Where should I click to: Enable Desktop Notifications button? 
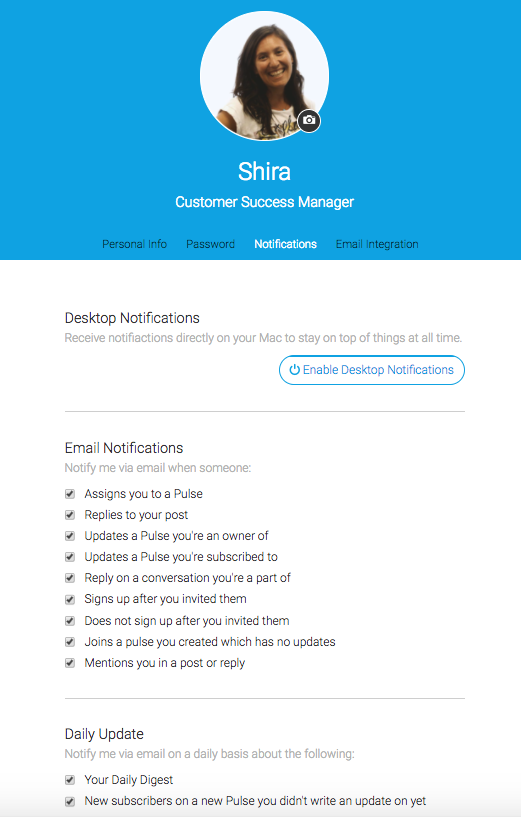pyautogui.click(x=371, y=370)
